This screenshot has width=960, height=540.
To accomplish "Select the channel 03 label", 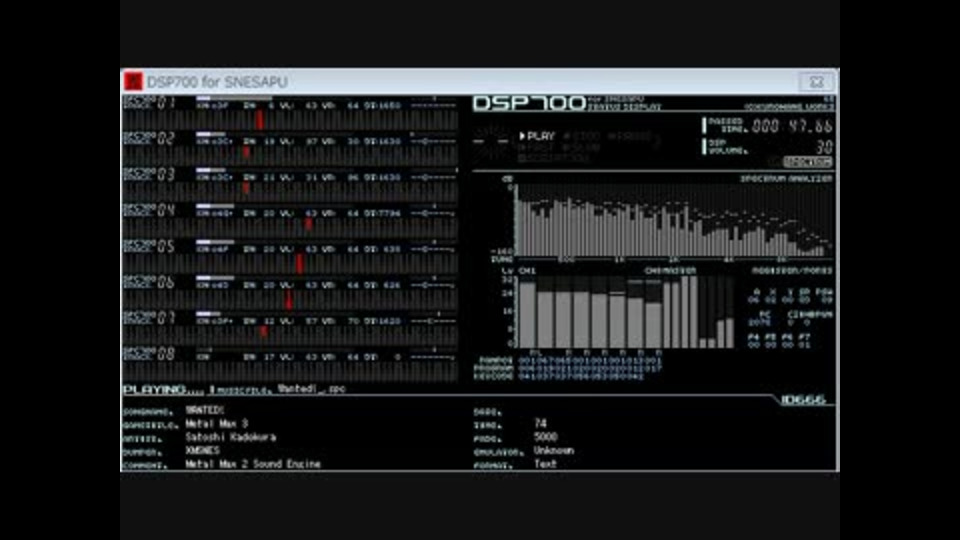I will 150,174.
